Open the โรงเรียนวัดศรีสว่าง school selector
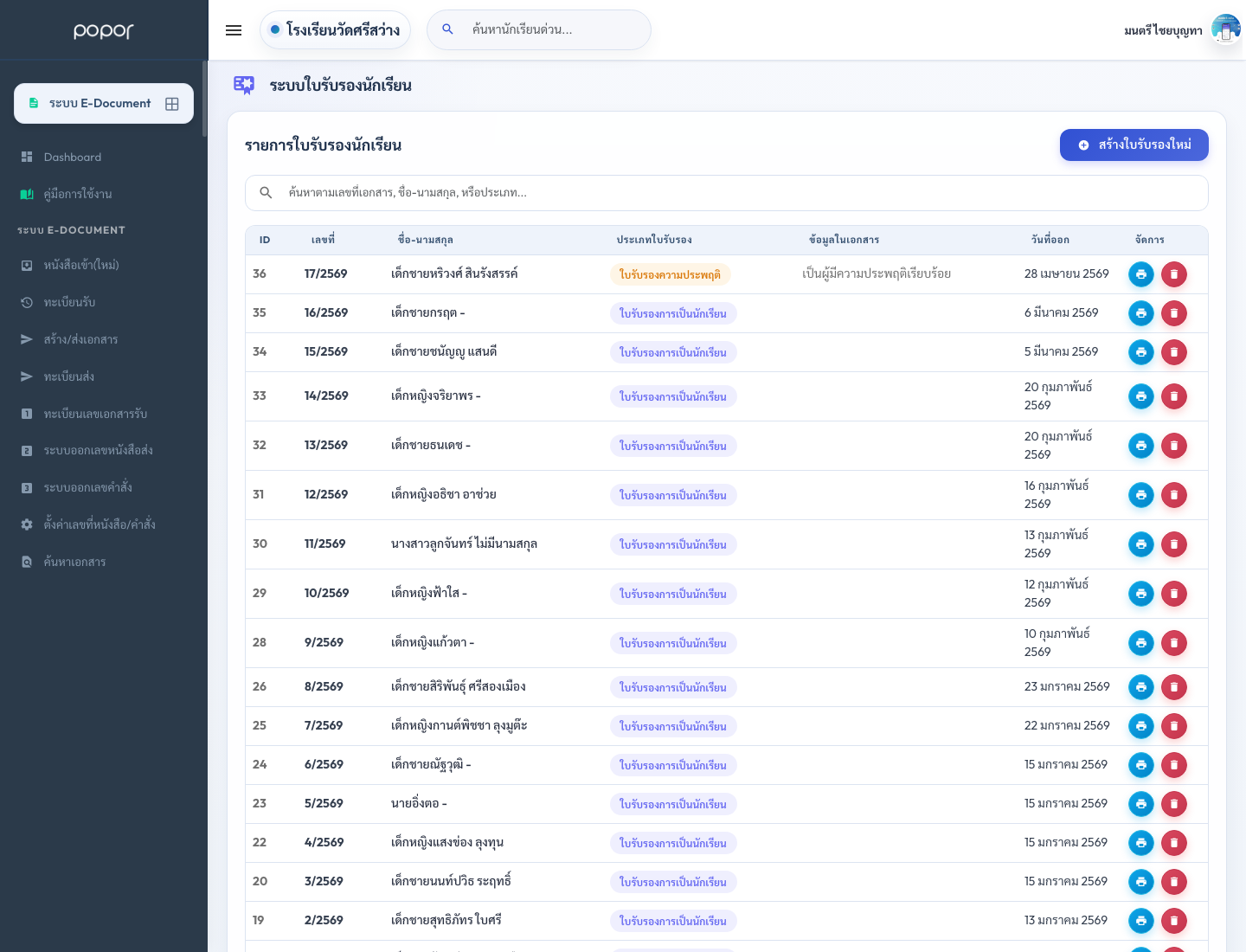1246x952 pixels. pos(335,30)
